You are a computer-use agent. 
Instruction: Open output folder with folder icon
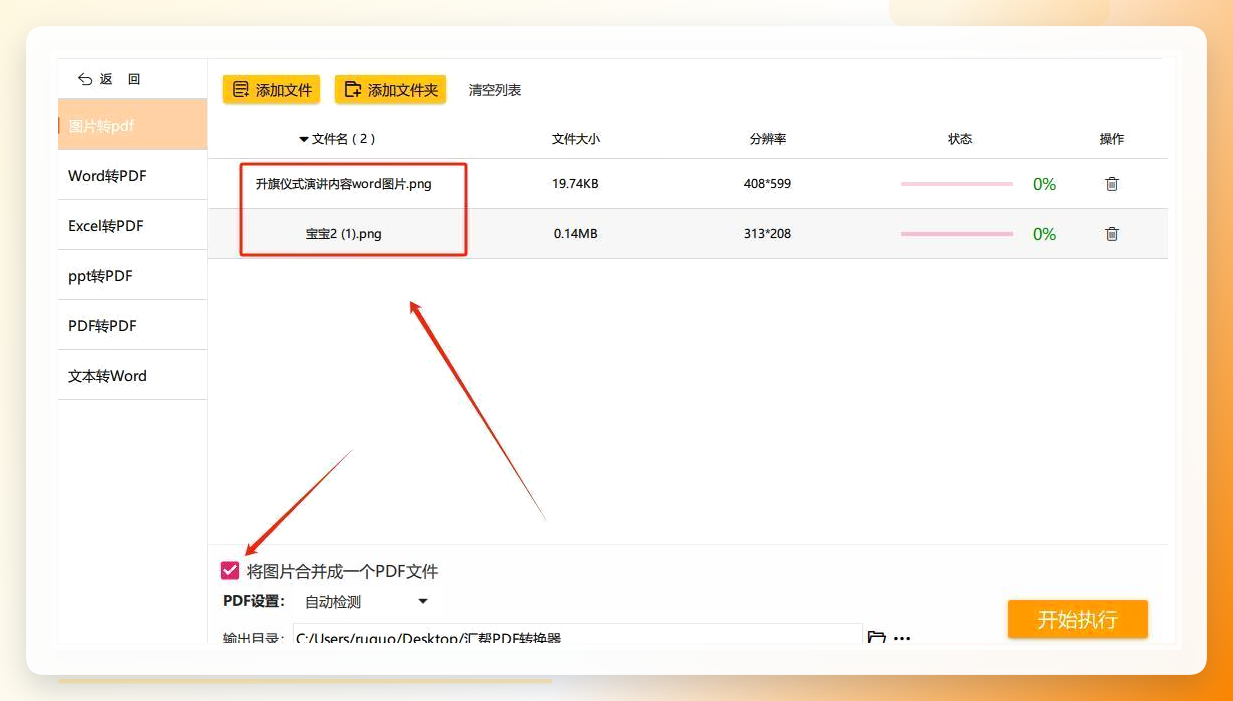point(877,637)
